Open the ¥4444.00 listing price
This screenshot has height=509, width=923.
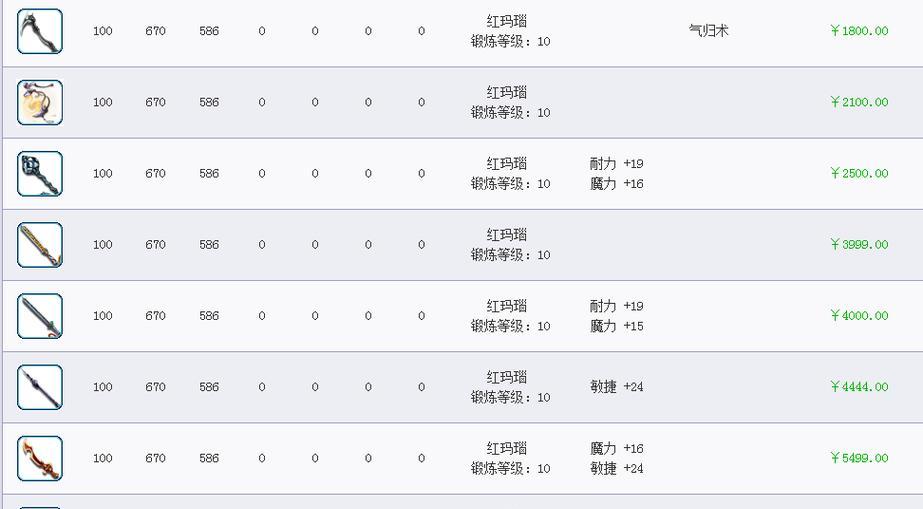click(859, 387)
